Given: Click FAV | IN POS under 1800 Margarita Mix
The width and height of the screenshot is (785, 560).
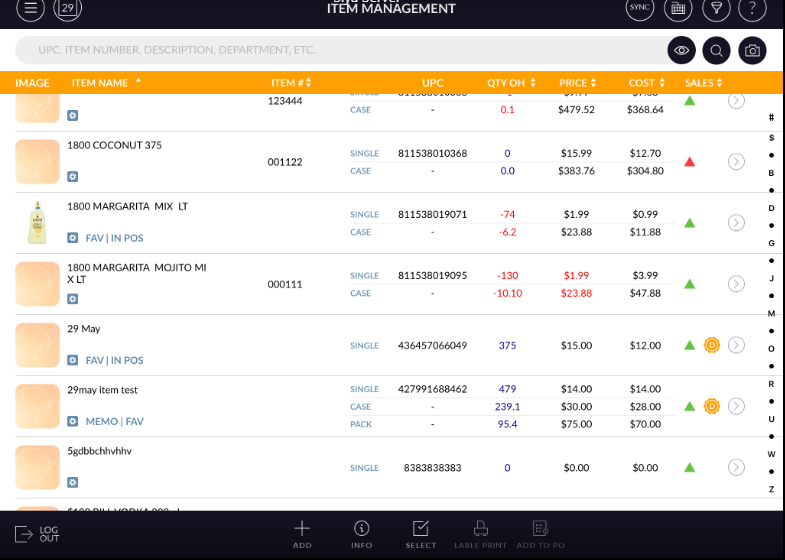Looking at the screenshot, I should tap(114, 238).
